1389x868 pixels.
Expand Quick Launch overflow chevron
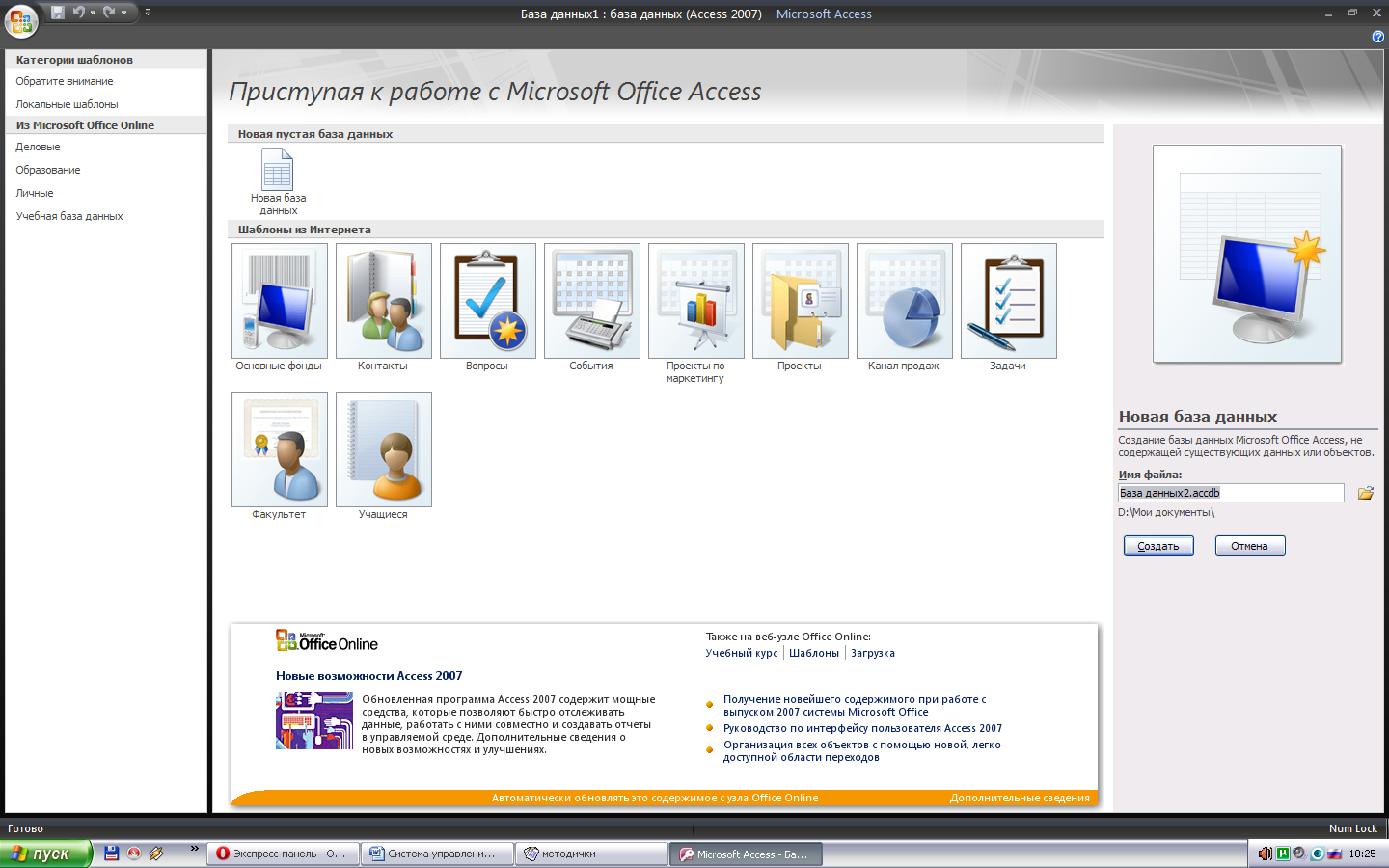194,849
